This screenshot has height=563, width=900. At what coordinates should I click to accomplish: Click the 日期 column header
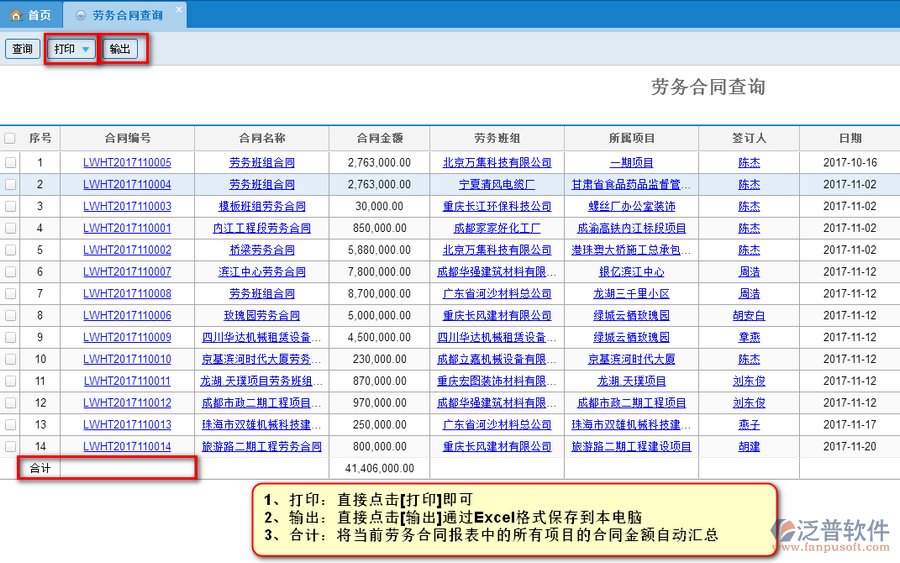849,138
